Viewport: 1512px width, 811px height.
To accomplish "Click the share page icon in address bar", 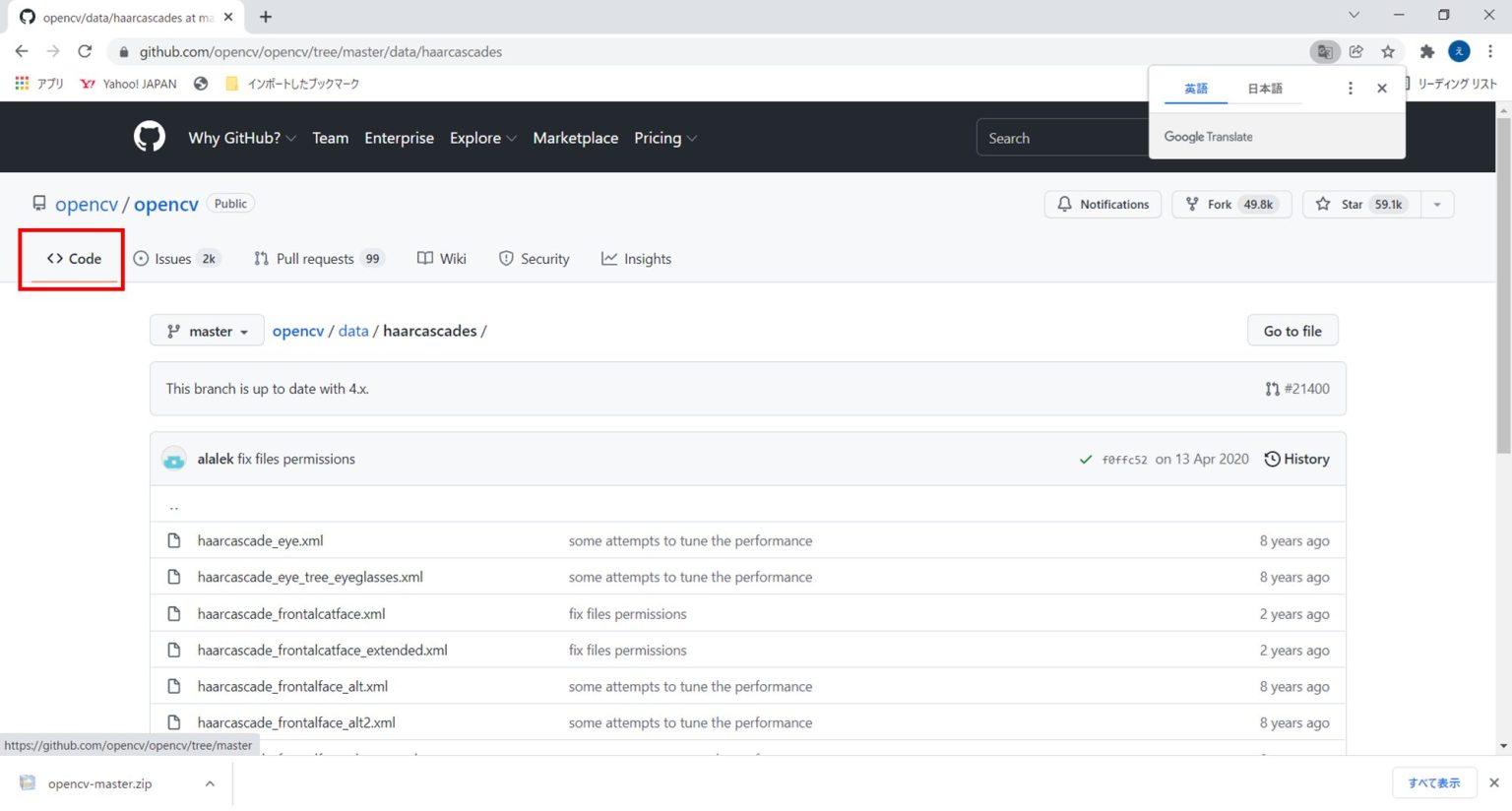I will point(1356,52).
